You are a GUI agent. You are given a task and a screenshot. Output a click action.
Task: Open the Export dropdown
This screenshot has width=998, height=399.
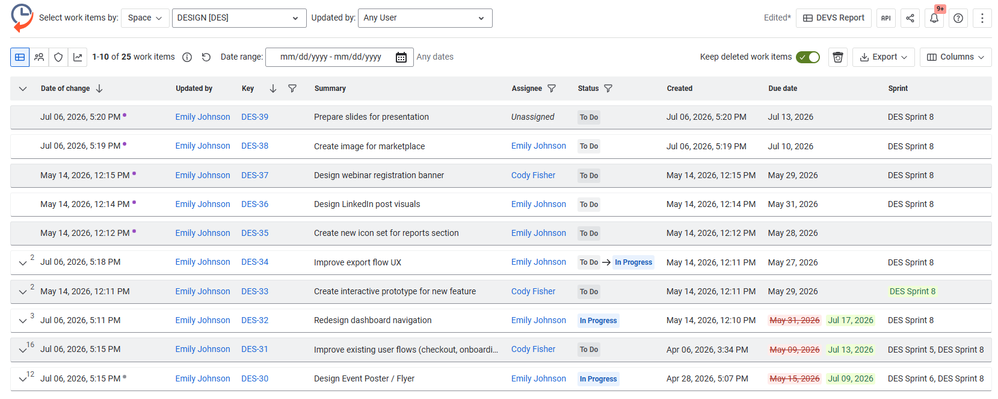coord(883,57)
